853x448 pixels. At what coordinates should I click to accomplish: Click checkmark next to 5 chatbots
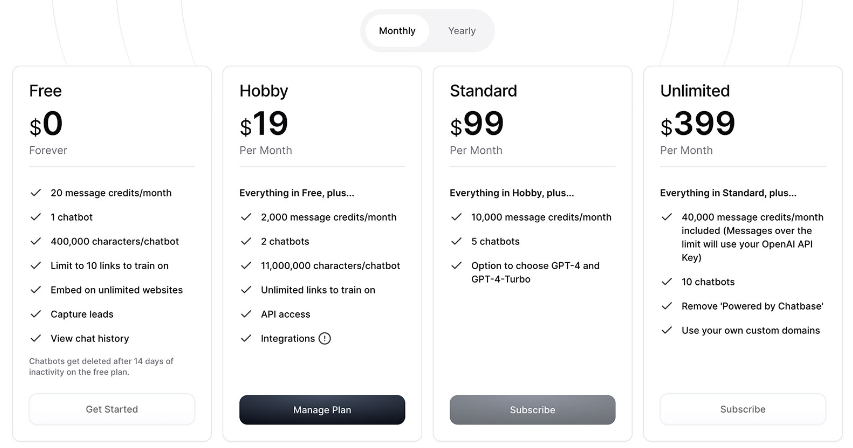coord(456,241)
